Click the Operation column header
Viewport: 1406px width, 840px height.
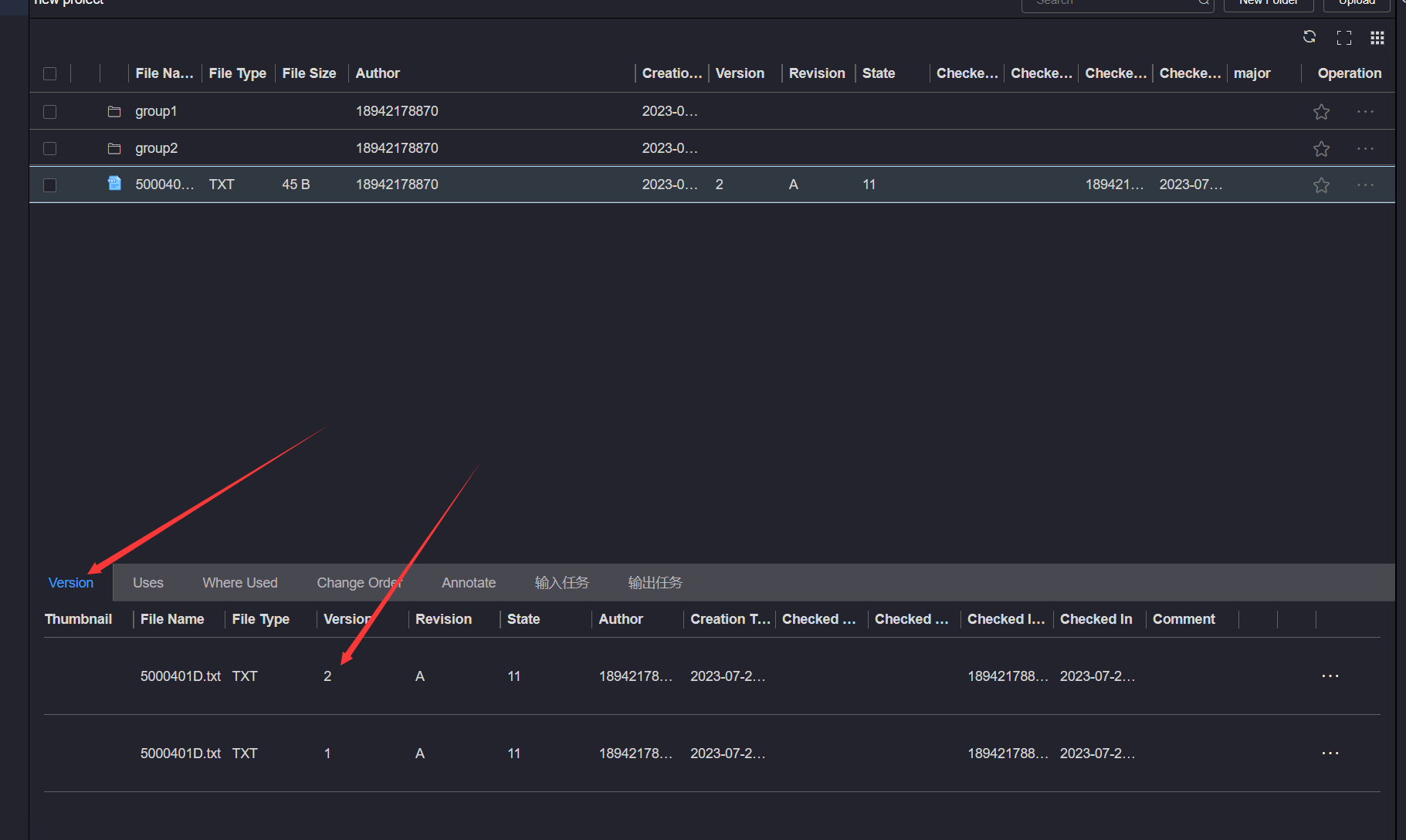pyautogui.click(x=1350, y=73)
